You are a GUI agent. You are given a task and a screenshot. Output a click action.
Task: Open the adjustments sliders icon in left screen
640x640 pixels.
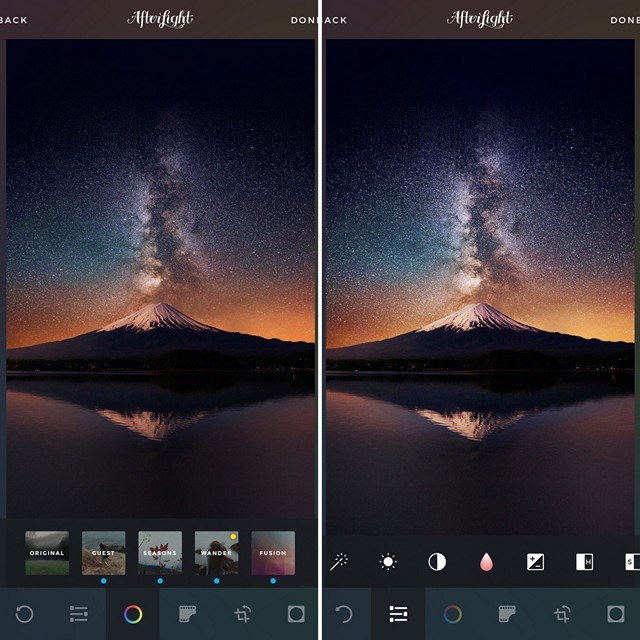coord(78,614)
